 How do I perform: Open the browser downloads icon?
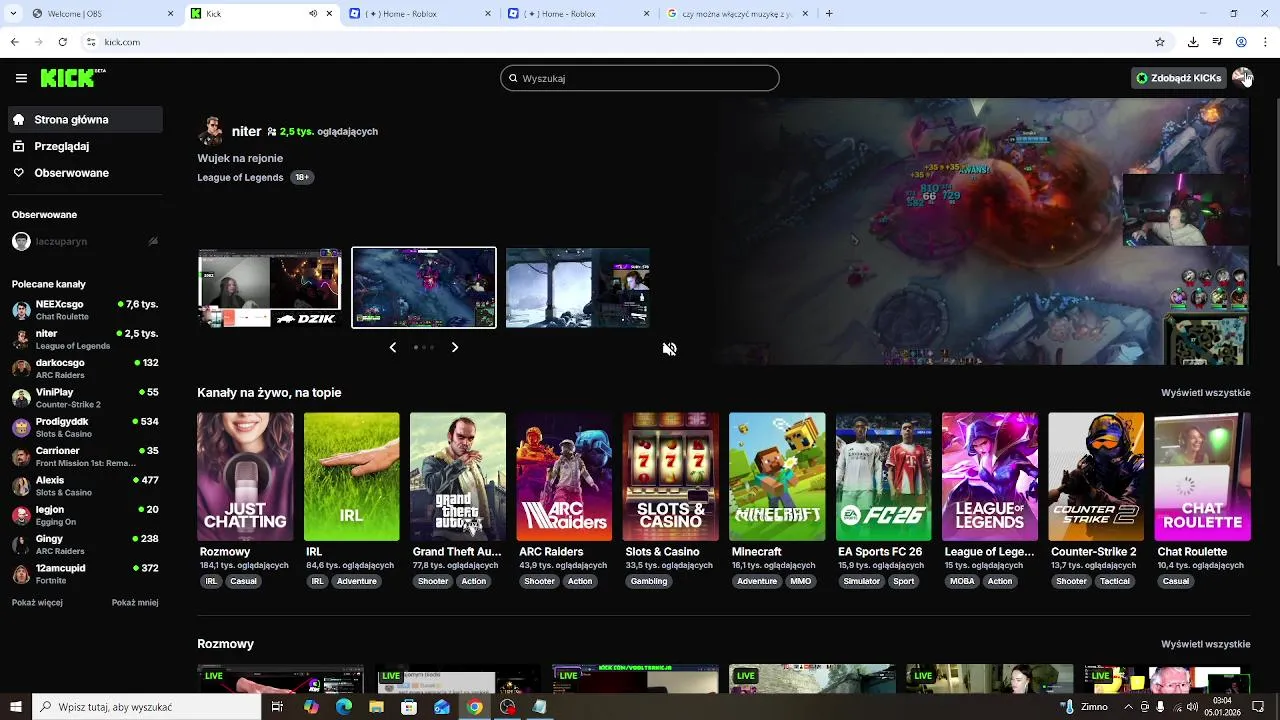(1193, 42)
